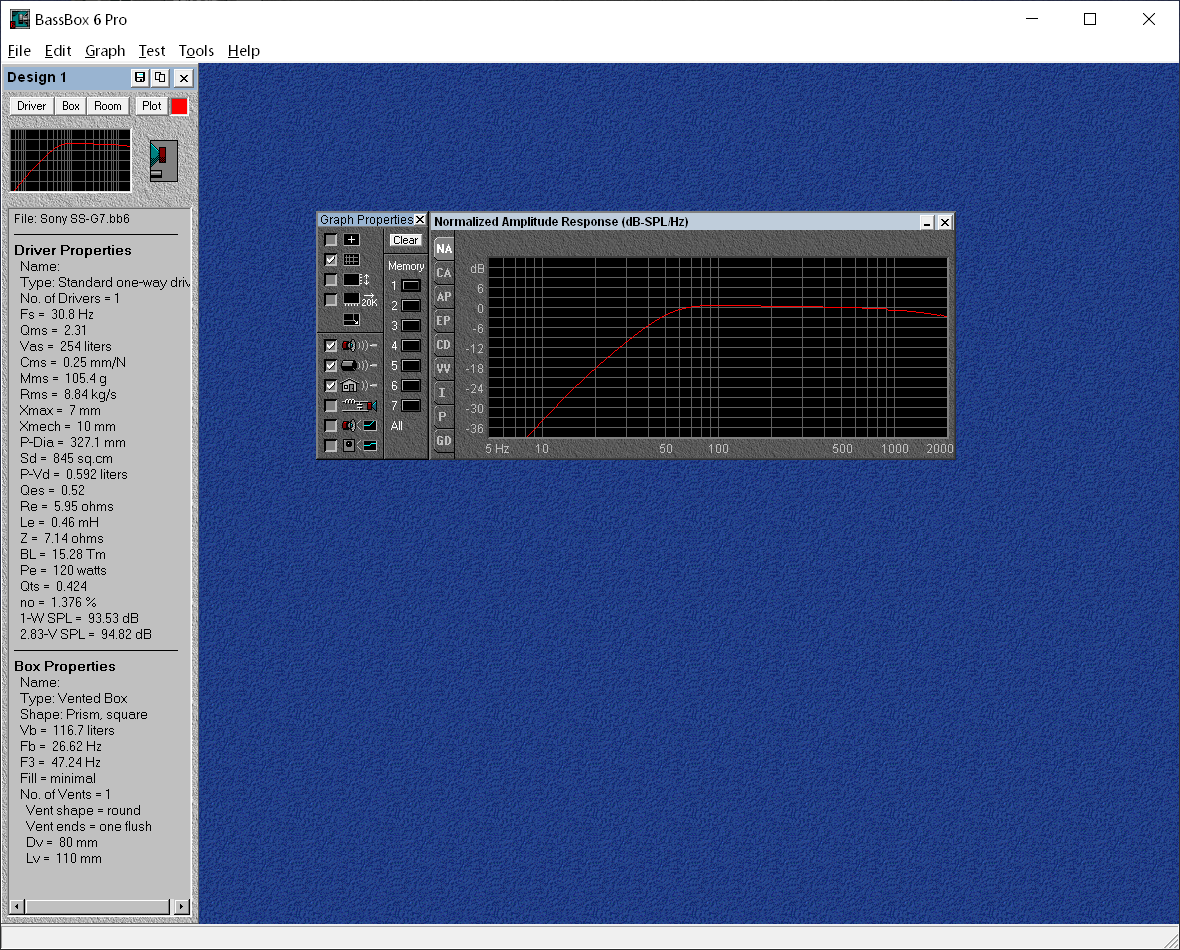1180x950 pixels.
Task: Switch to the NA graph tab
Action: pos(444,249)
